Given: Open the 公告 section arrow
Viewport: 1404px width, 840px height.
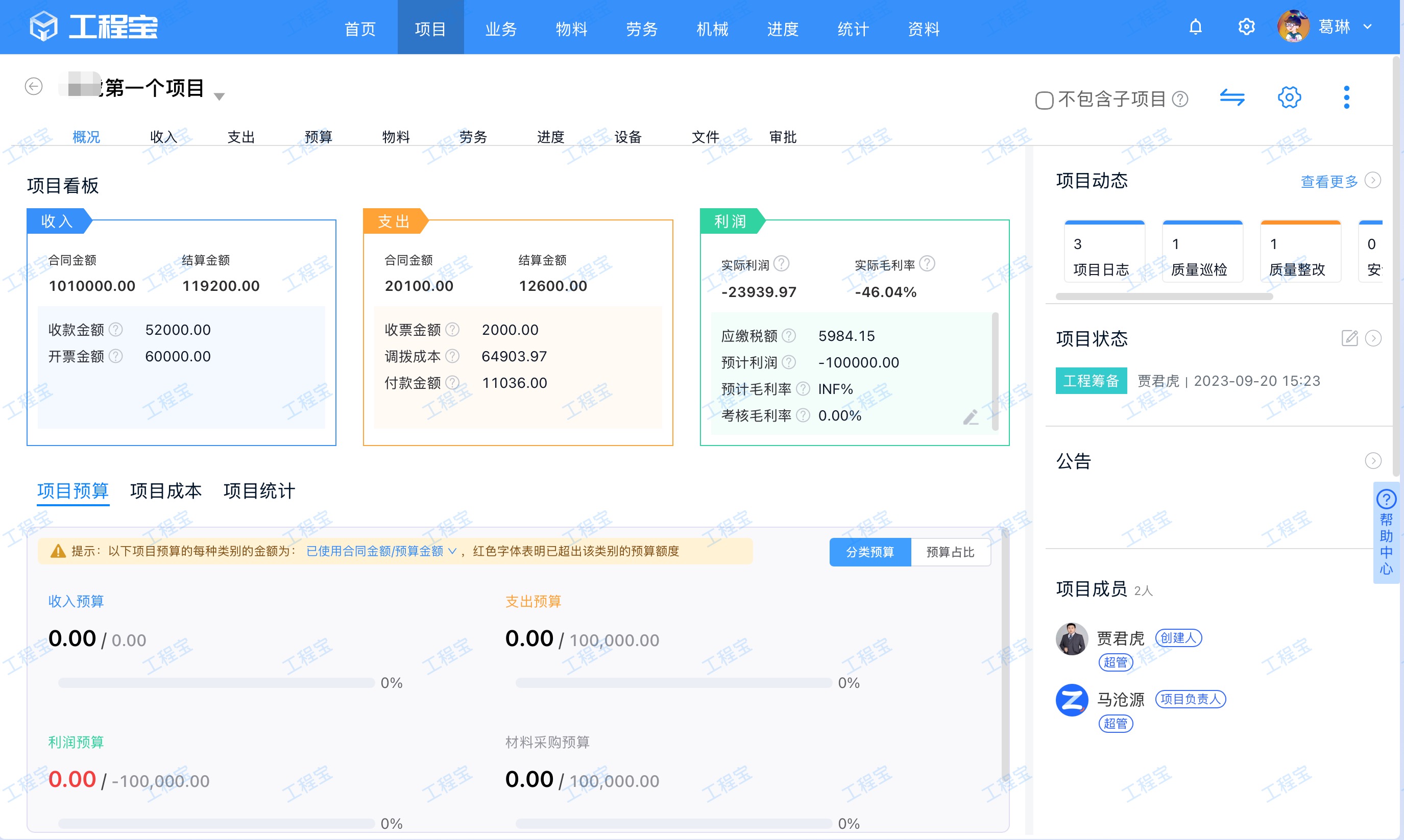Looking at the screenshot, I should coord(1373,461).
